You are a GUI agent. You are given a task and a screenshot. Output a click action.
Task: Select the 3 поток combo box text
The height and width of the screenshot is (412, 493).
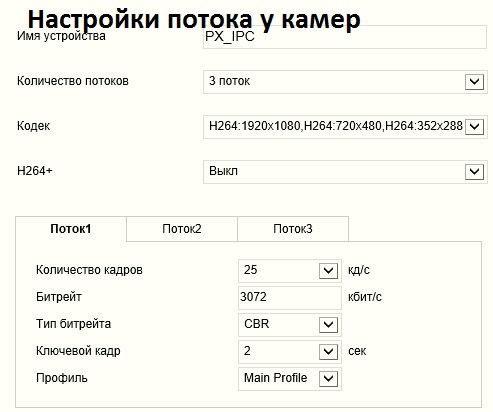pyautogui.click(x=229, y=81)
